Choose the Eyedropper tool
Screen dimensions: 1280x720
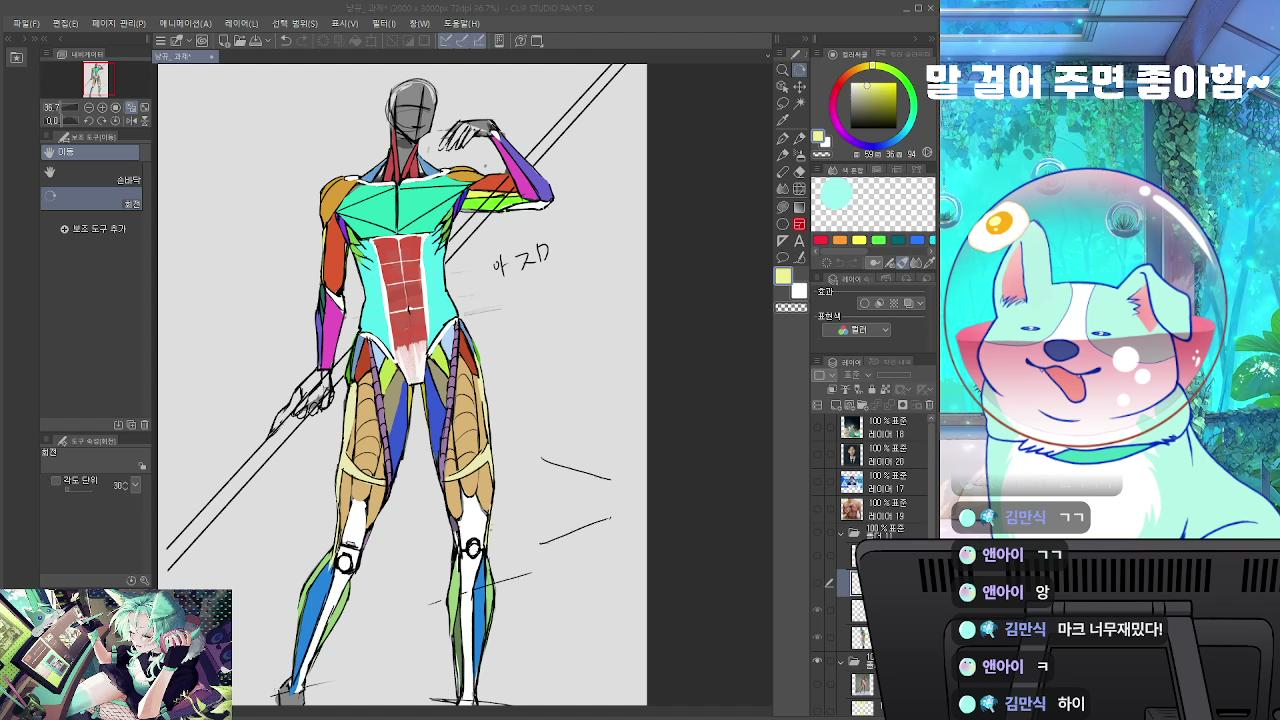pos(783,120)
